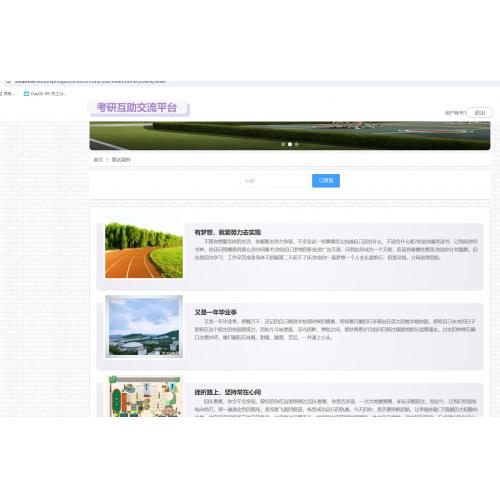Open the stadium landscape article thumbnail
The height and width of the screenshot is (500, 500).
[x=144, y=327]
